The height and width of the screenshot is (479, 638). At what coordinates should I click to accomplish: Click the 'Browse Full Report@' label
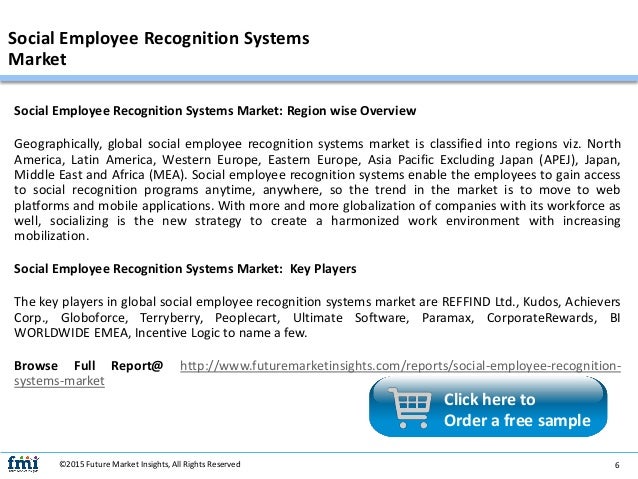point(88,365)
